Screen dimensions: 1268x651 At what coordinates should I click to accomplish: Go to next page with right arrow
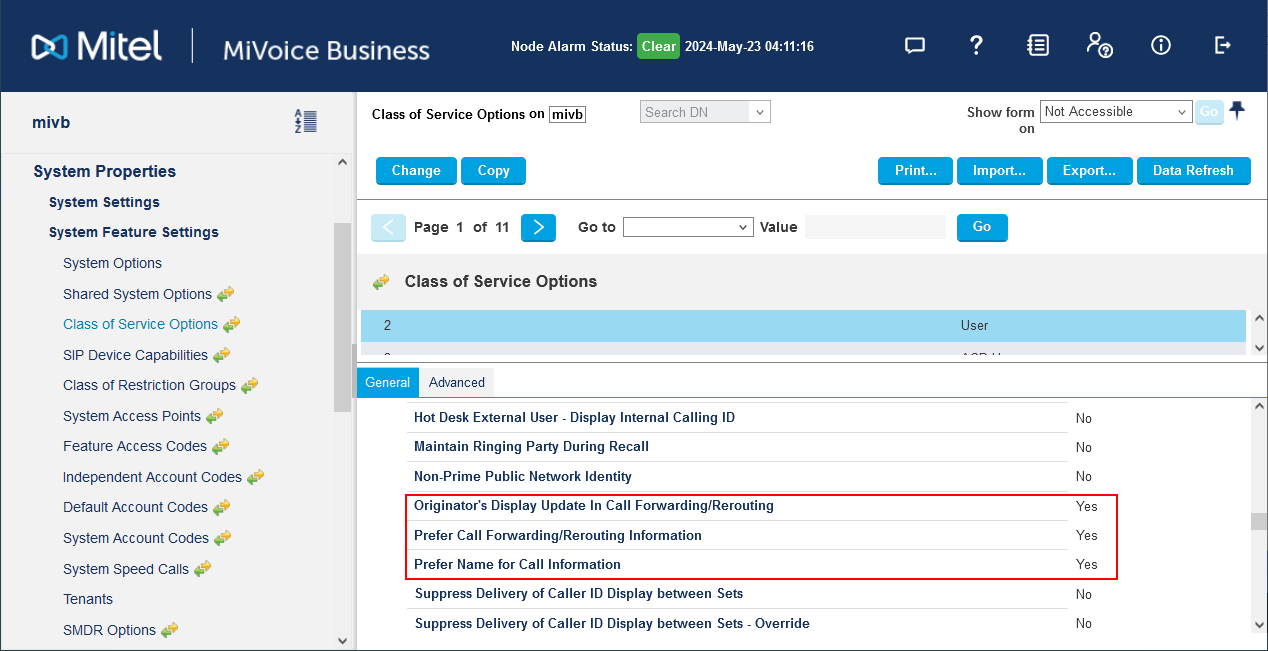tap(538, 227)
